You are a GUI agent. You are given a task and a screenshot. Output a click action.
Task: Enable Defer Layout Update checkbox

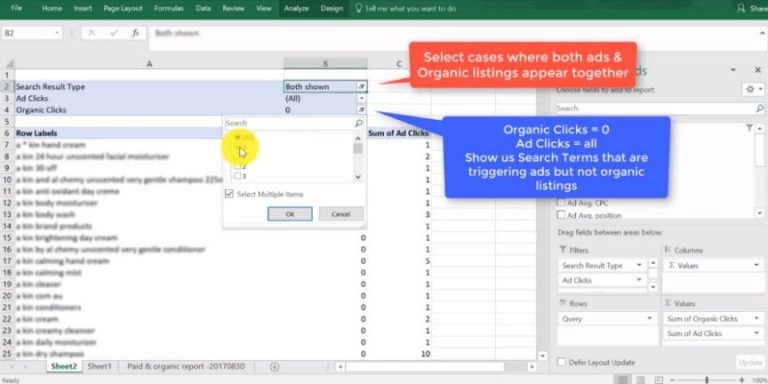point(561,362)
